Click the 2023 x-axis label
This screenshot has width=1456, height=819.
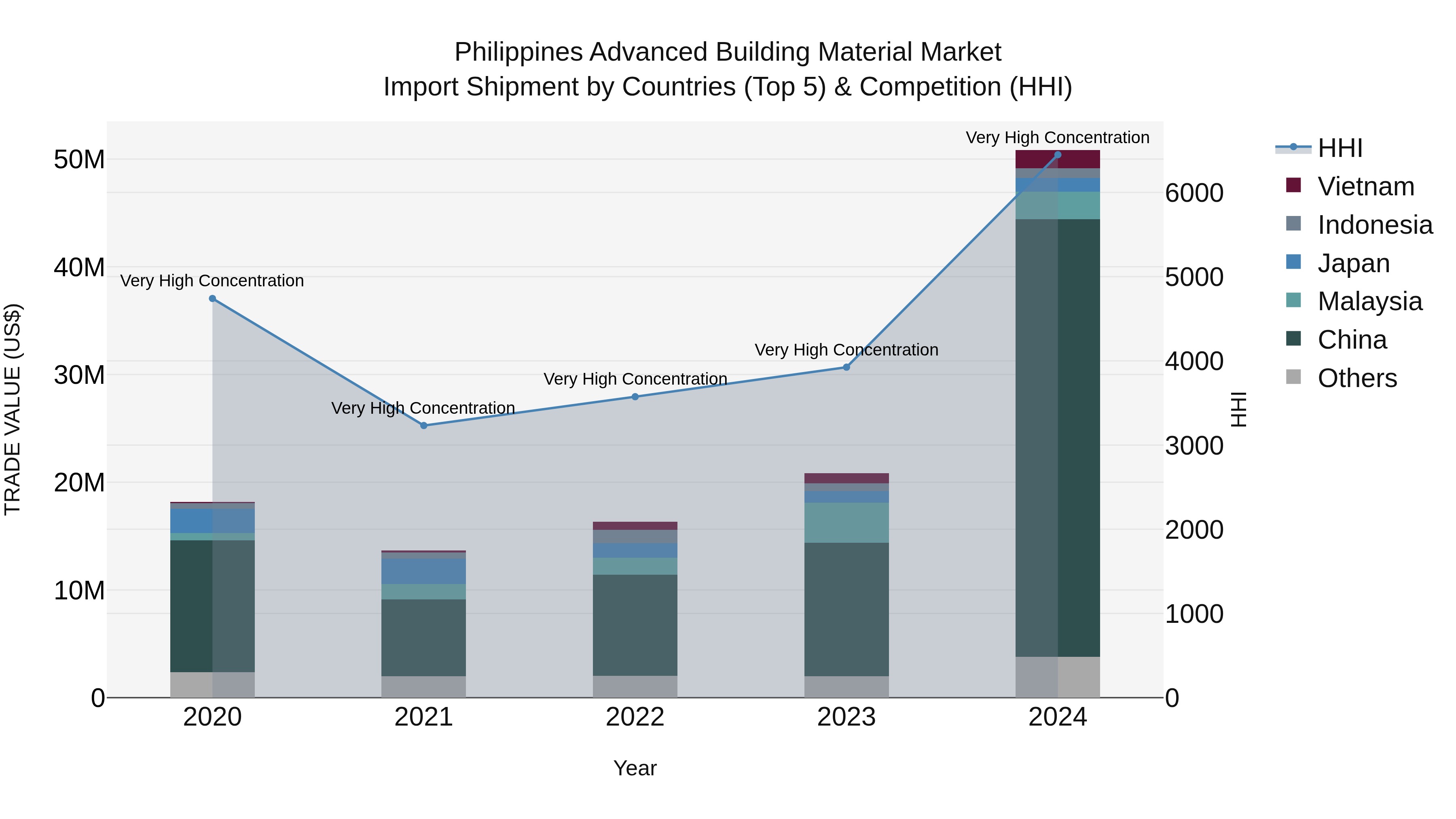(x=847, y=717)
